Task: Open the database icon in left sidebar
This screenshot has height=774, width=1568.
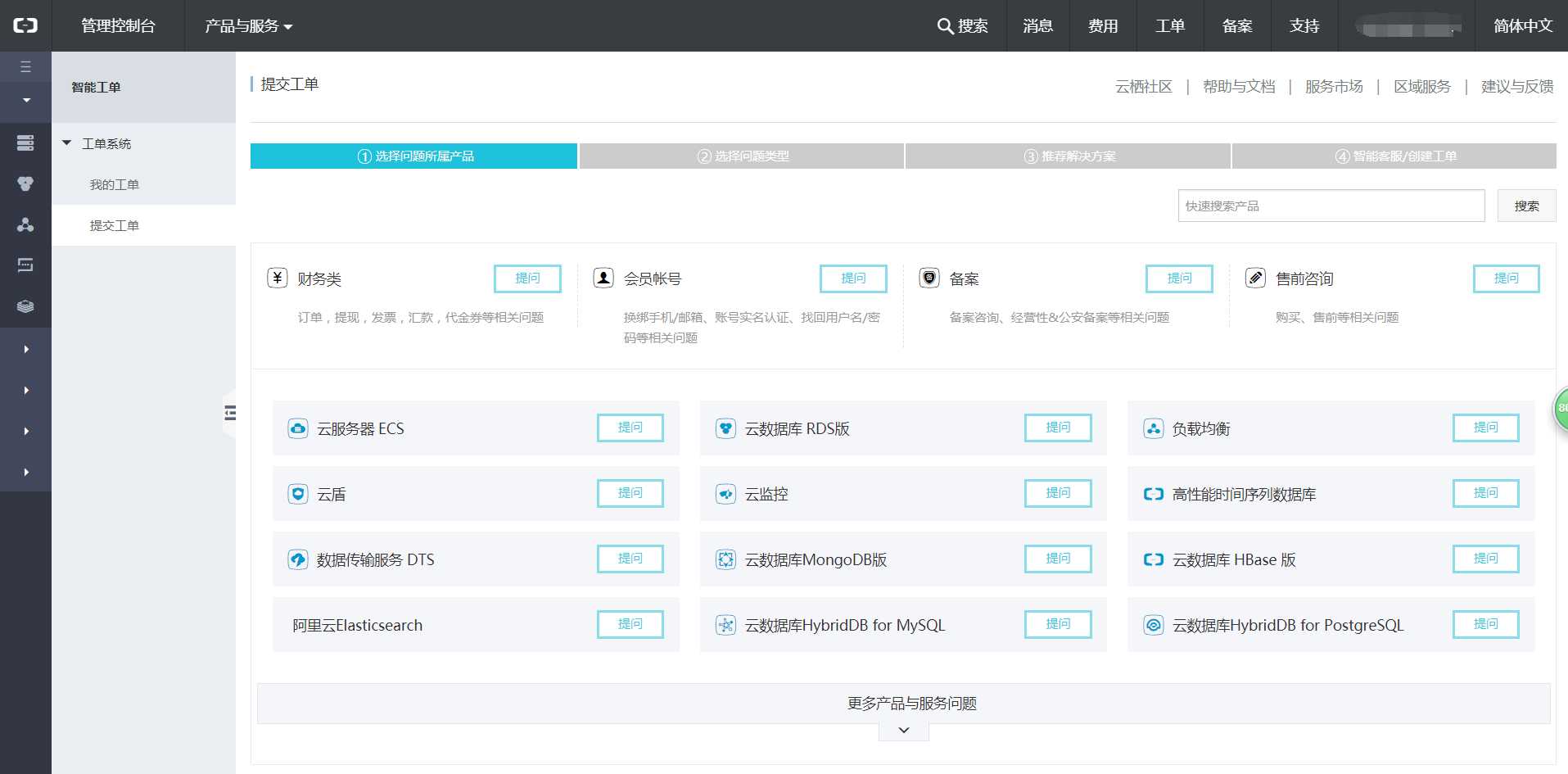Action: click(25, 184)
